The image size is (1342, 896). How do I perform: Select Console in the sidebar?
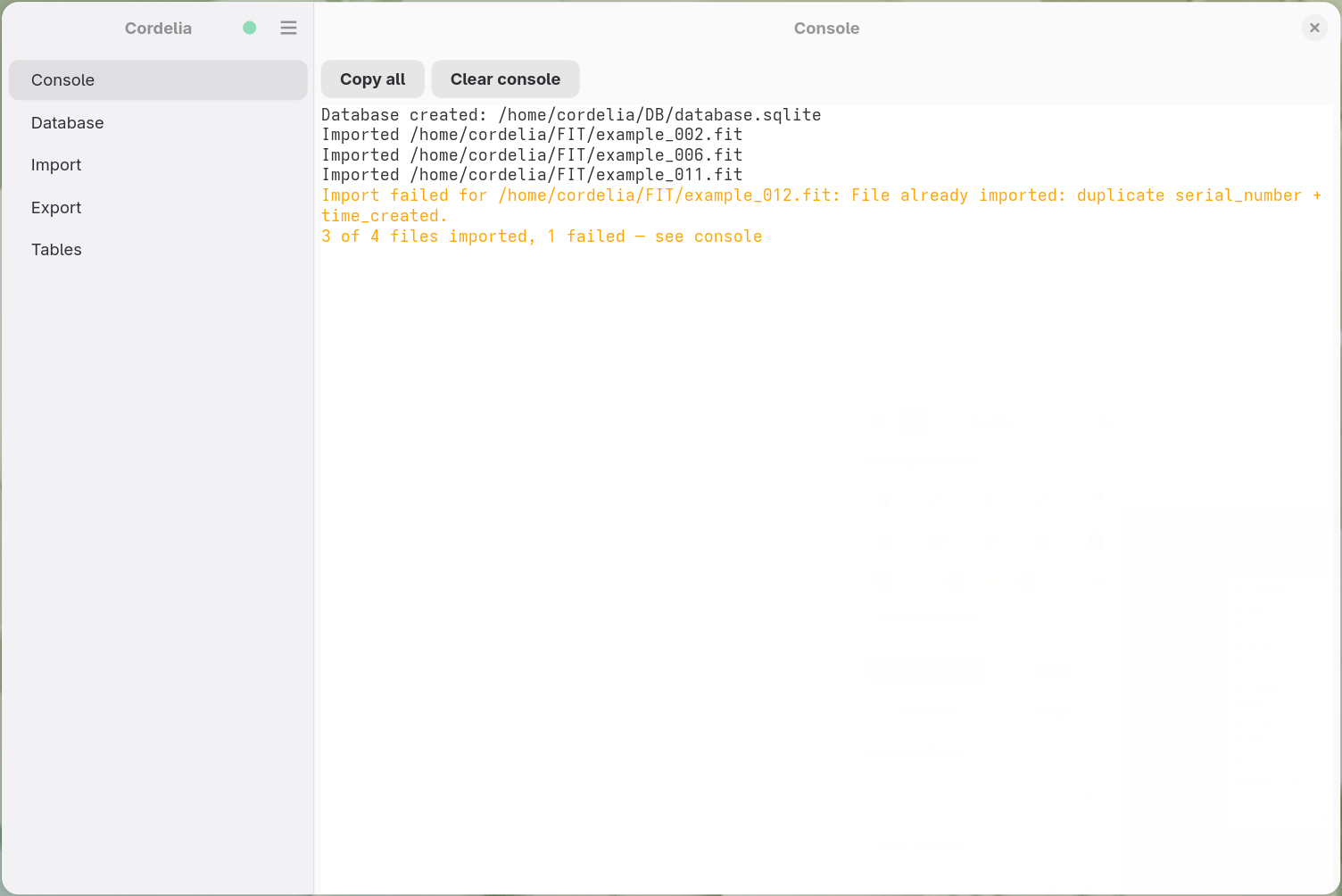click(158, 80)
